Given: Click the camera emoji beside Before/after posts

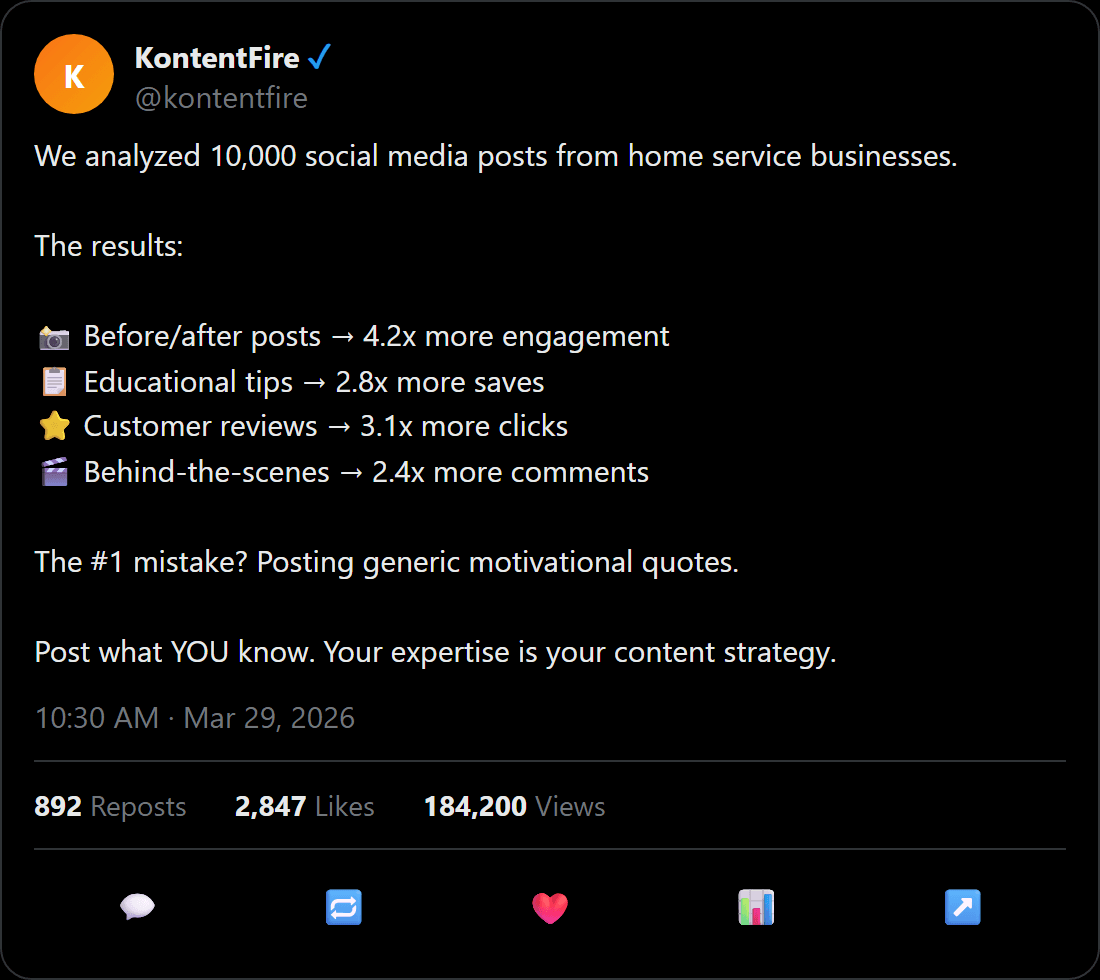Looking at the screenshot, I should pyautogui.click(x=54, y=337).
